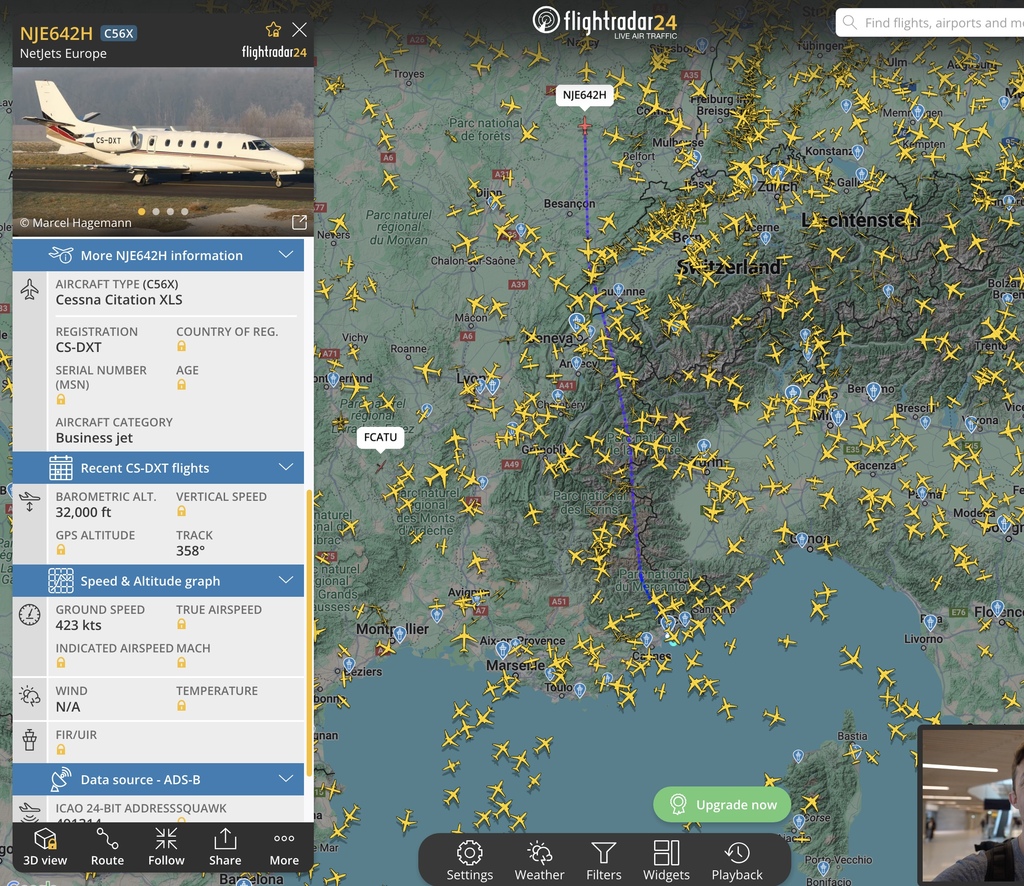Expand Recent CS-DXT flights section
Image resolution: width=1024 pixels, height=886 pixels.
[x=158, y=467]
